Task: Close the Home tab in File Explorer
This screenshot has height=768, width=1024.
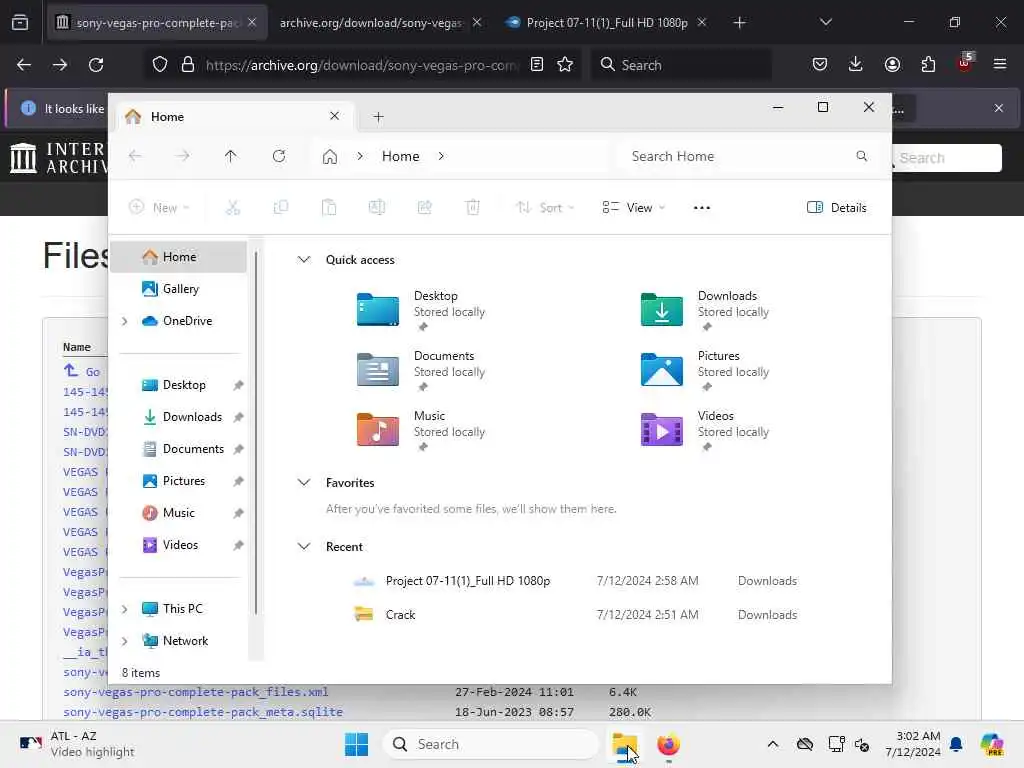Action: click(x=334, y=116)
